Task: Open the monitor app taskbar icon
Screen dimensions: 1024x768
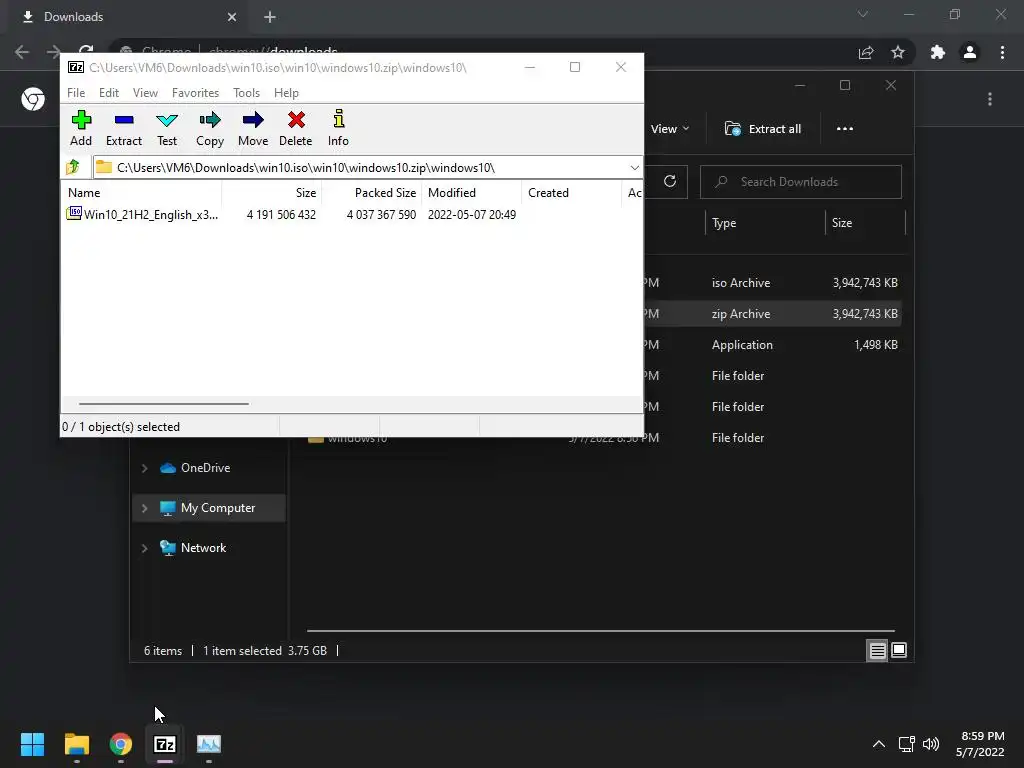Action: [x=209, y=744]
